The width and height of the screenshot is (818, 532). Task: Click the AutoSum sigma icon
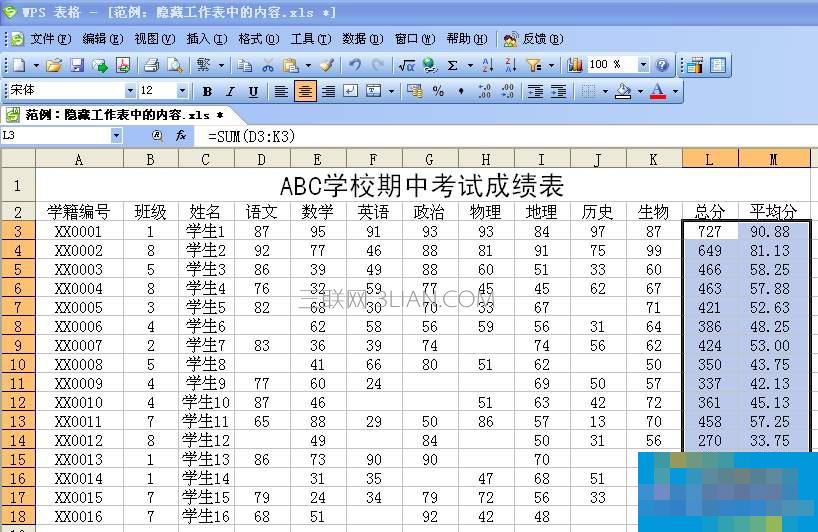tap(453, 65)
